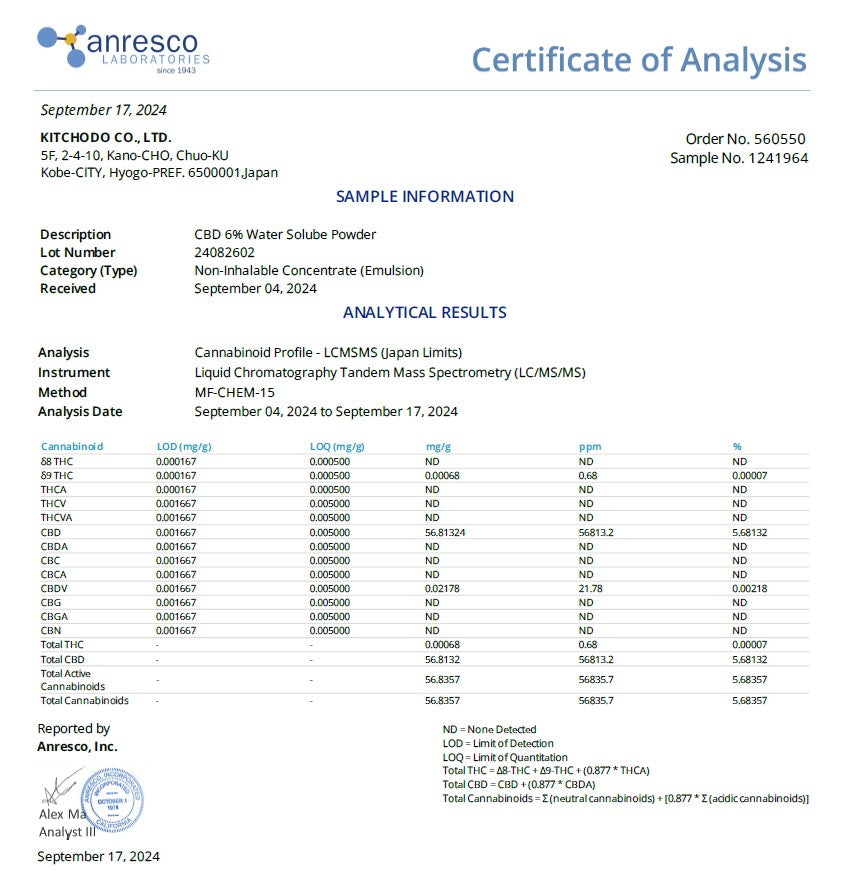Click the Total CBD formula footnote
The image size is (850, 890).
point(519,784)
